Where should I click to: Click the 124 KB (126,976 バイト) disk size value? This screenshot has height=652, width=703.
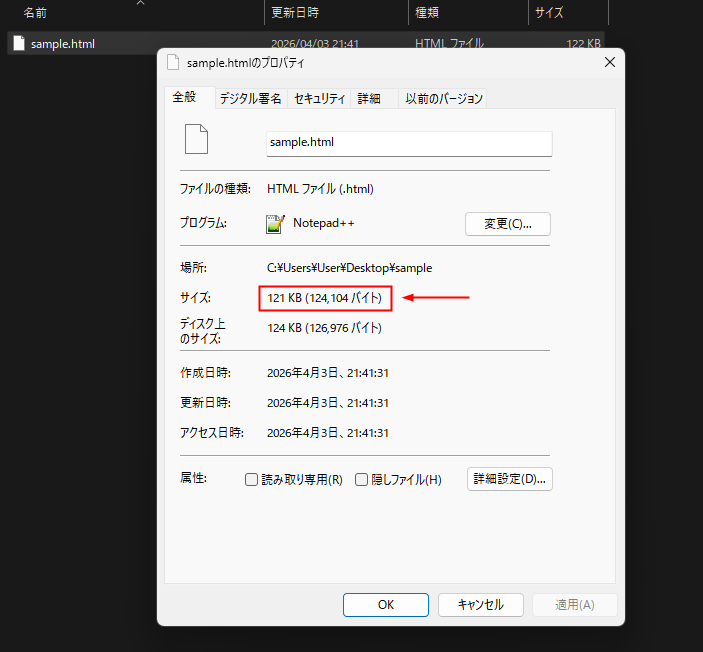point(324,328)
